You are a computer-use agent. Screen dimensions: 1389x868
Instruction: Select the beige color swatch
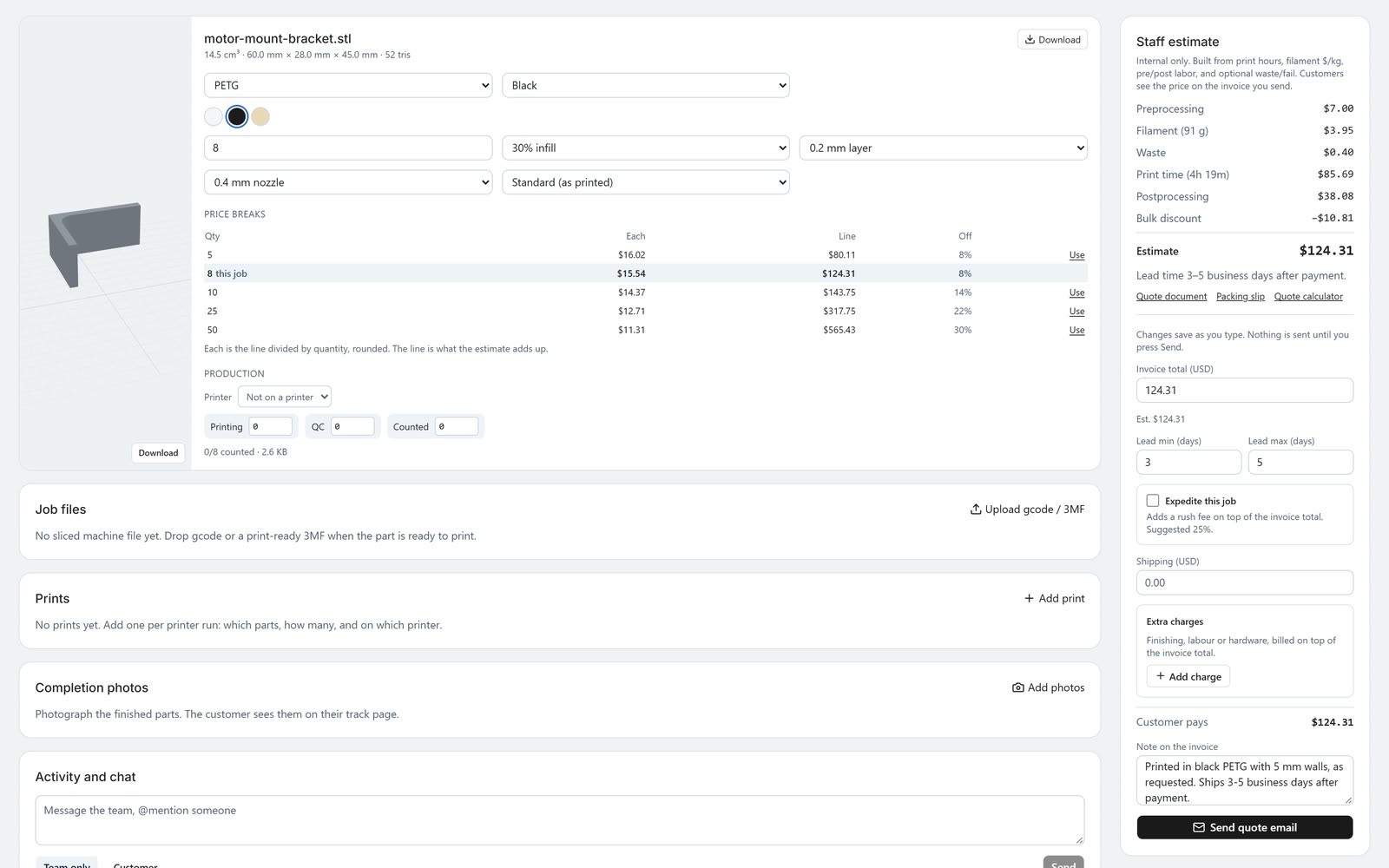click(x=260, y=116)
